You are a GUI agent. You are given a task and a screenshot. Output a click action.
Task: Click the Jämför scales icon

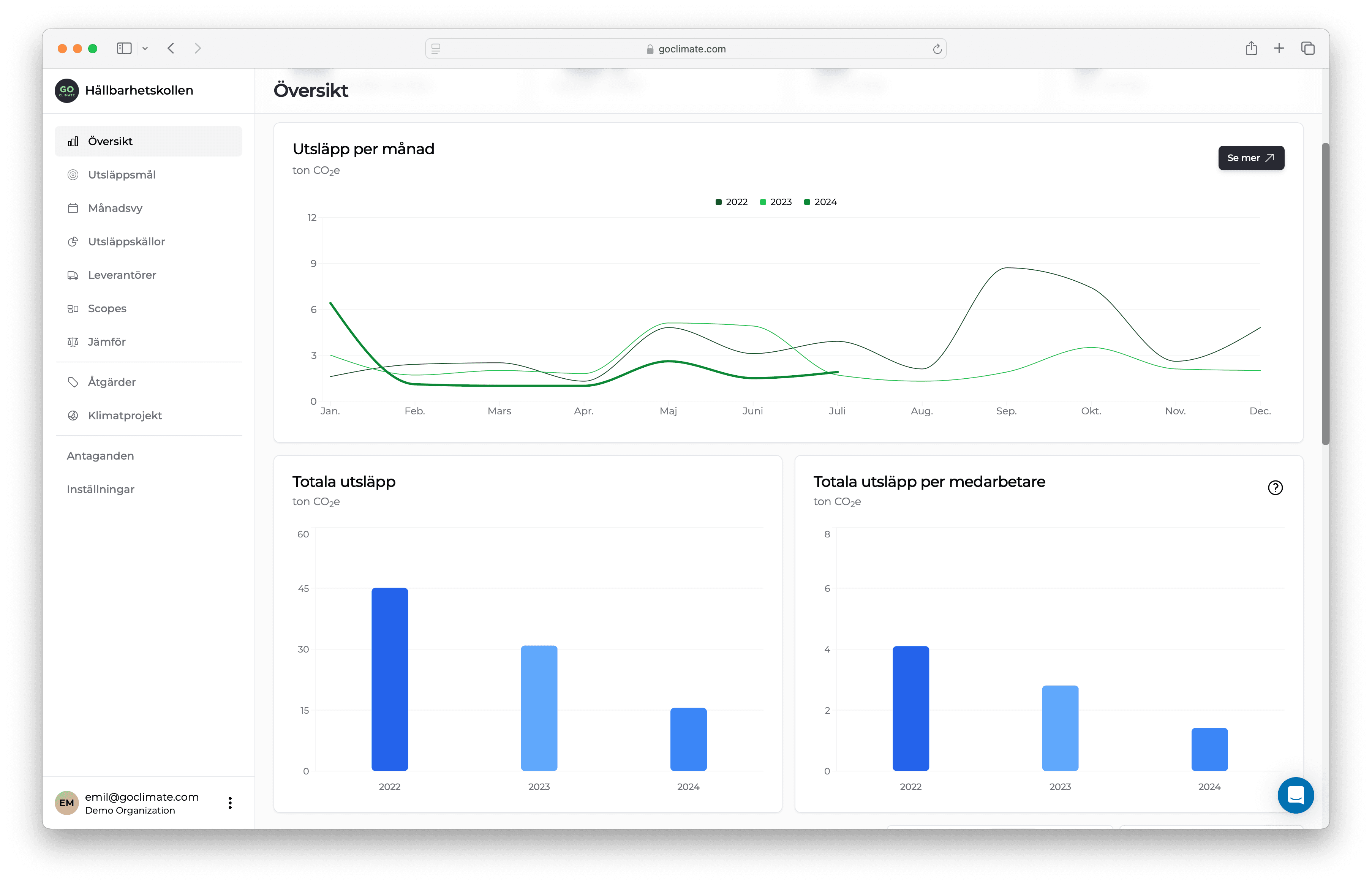73,342
